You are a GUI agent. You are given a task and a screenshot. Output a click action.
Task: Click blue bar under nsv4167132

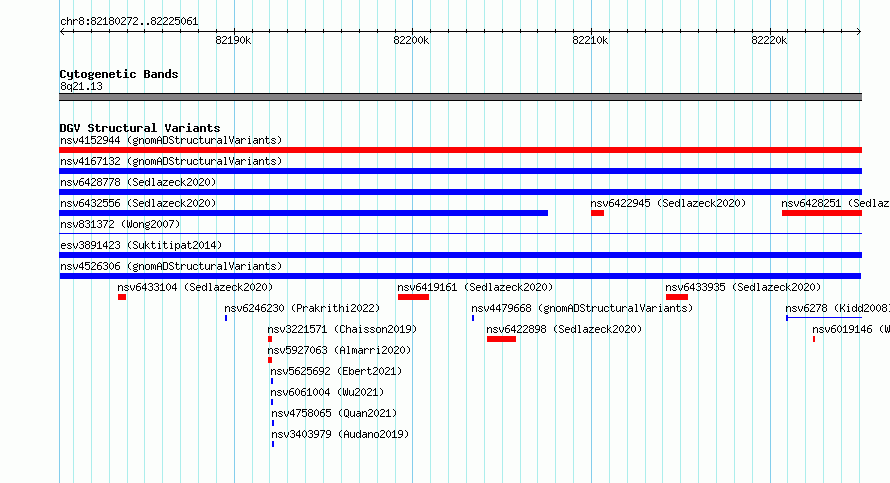(460, 171)
